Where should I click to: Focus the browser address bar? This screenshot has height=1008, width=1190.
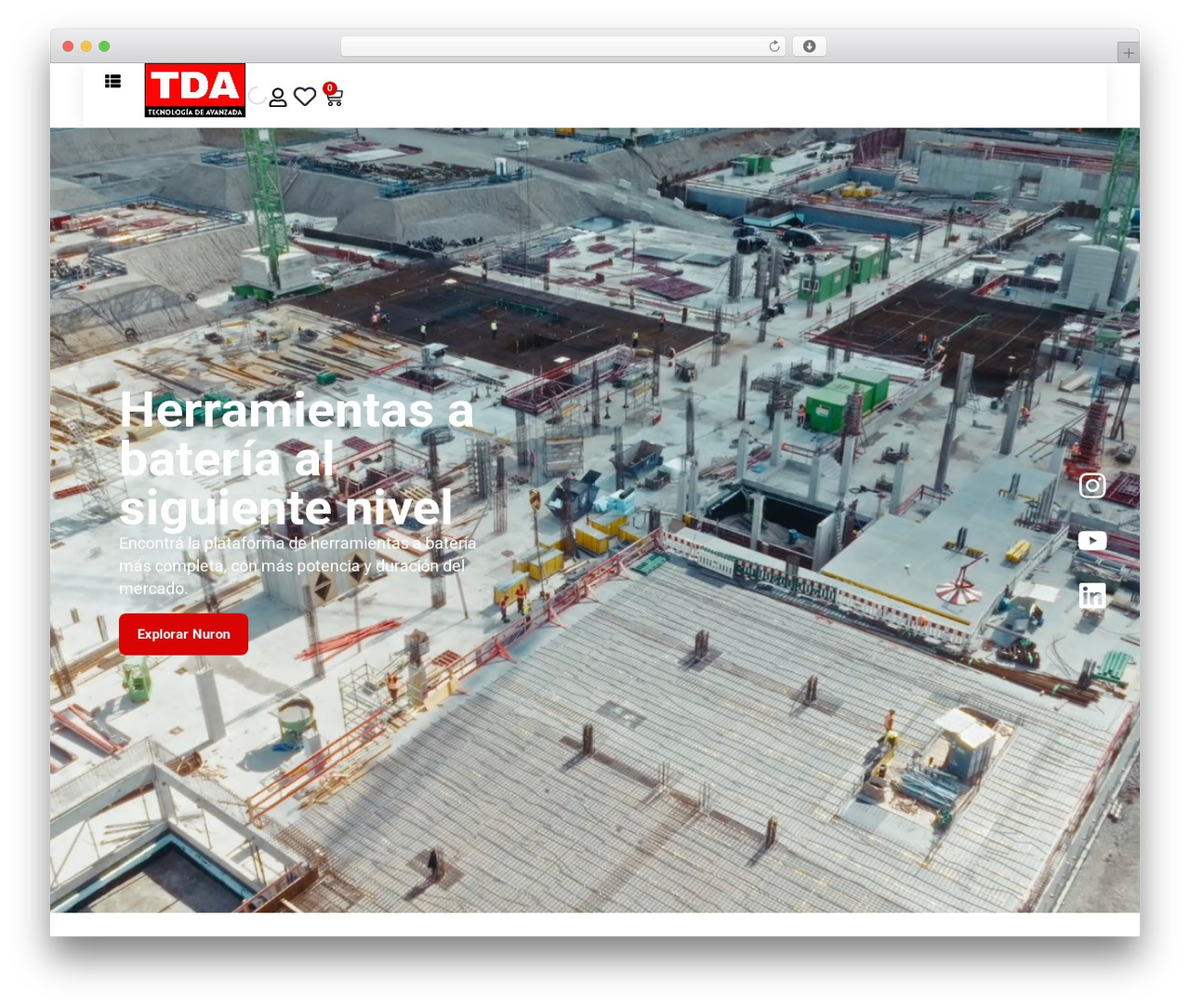[x=562, y=46]
